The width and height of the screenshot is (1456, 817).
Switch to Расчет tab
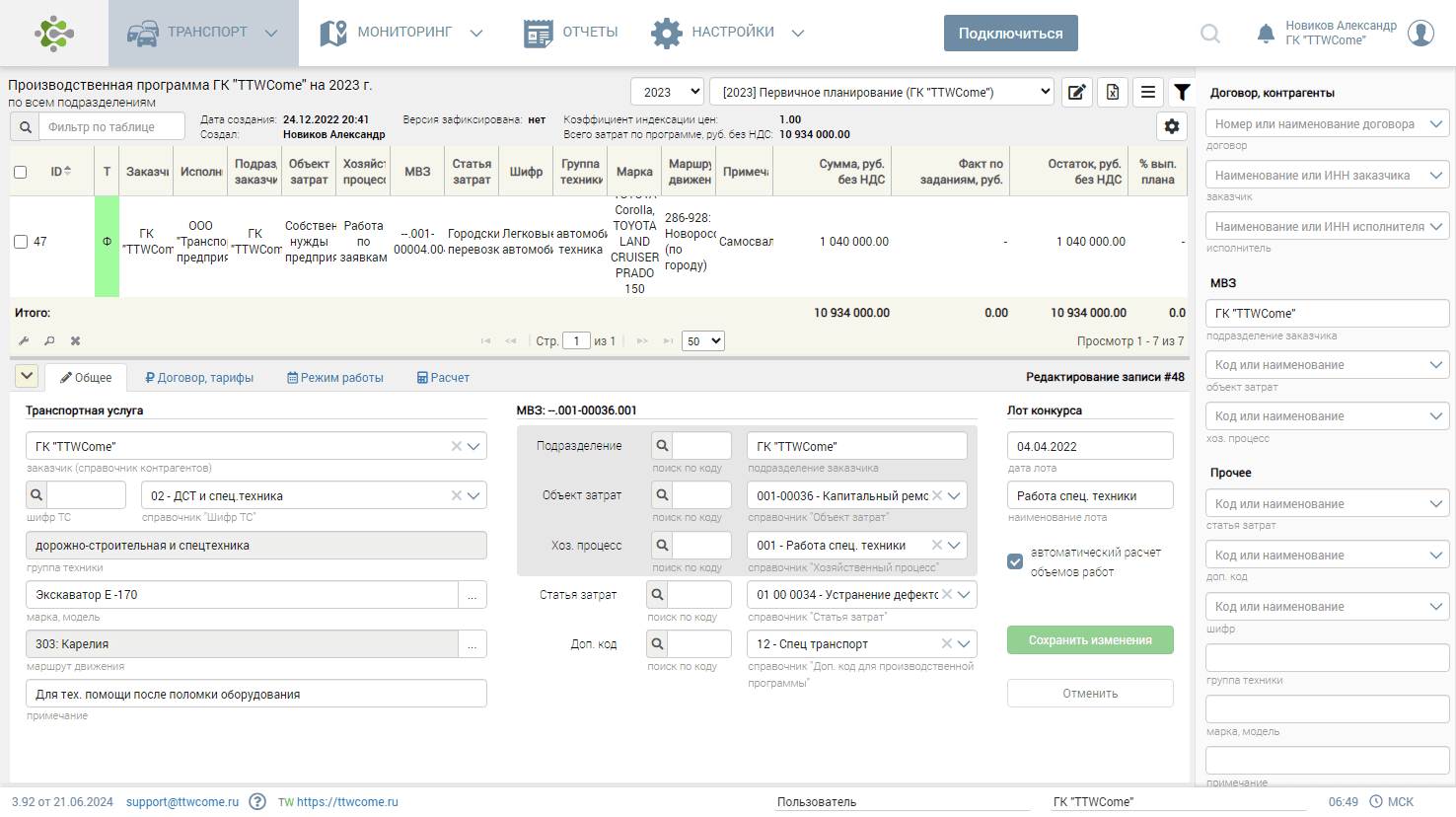(443, 377)
